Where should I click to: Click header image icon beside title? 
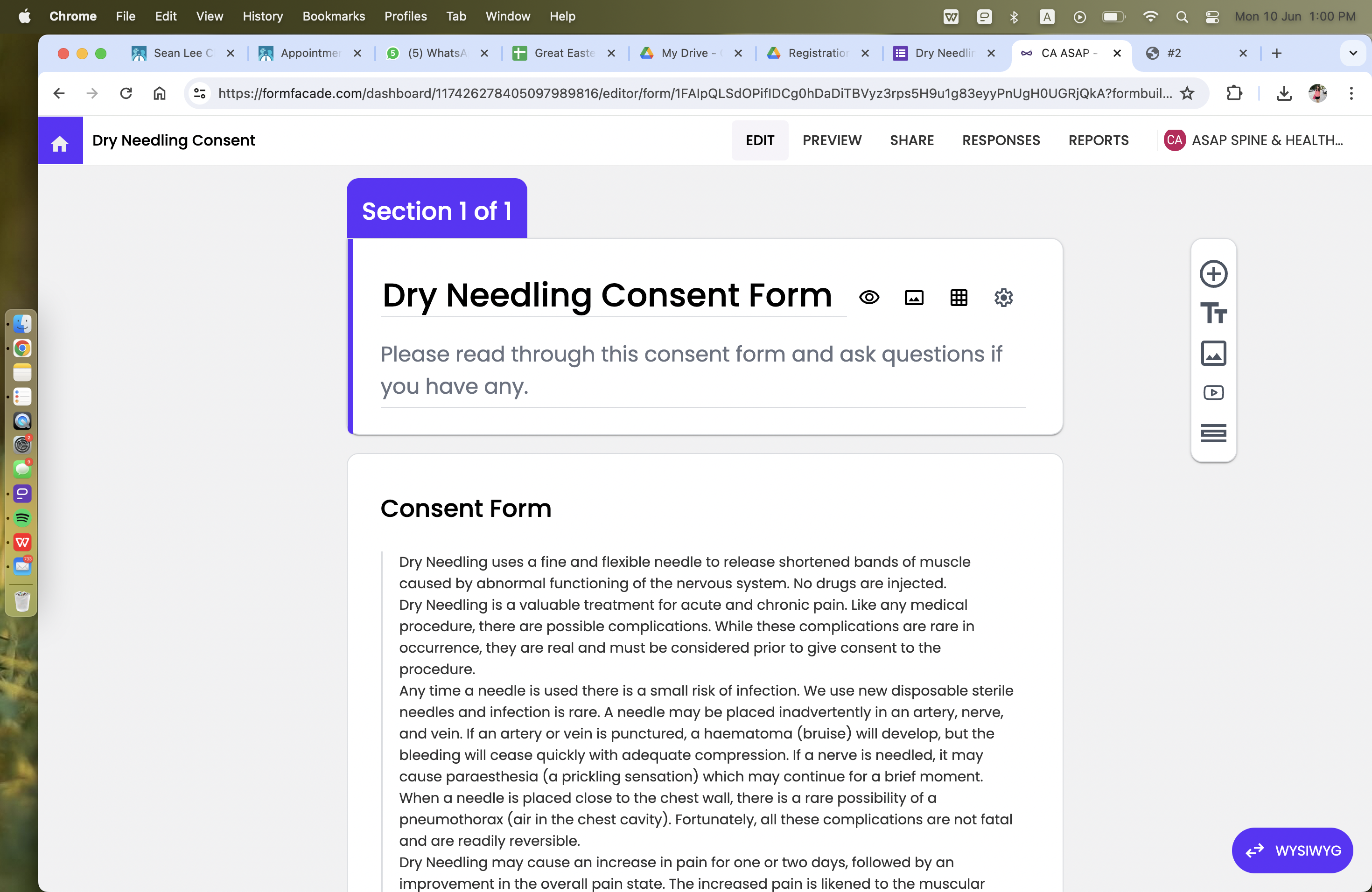914,297
